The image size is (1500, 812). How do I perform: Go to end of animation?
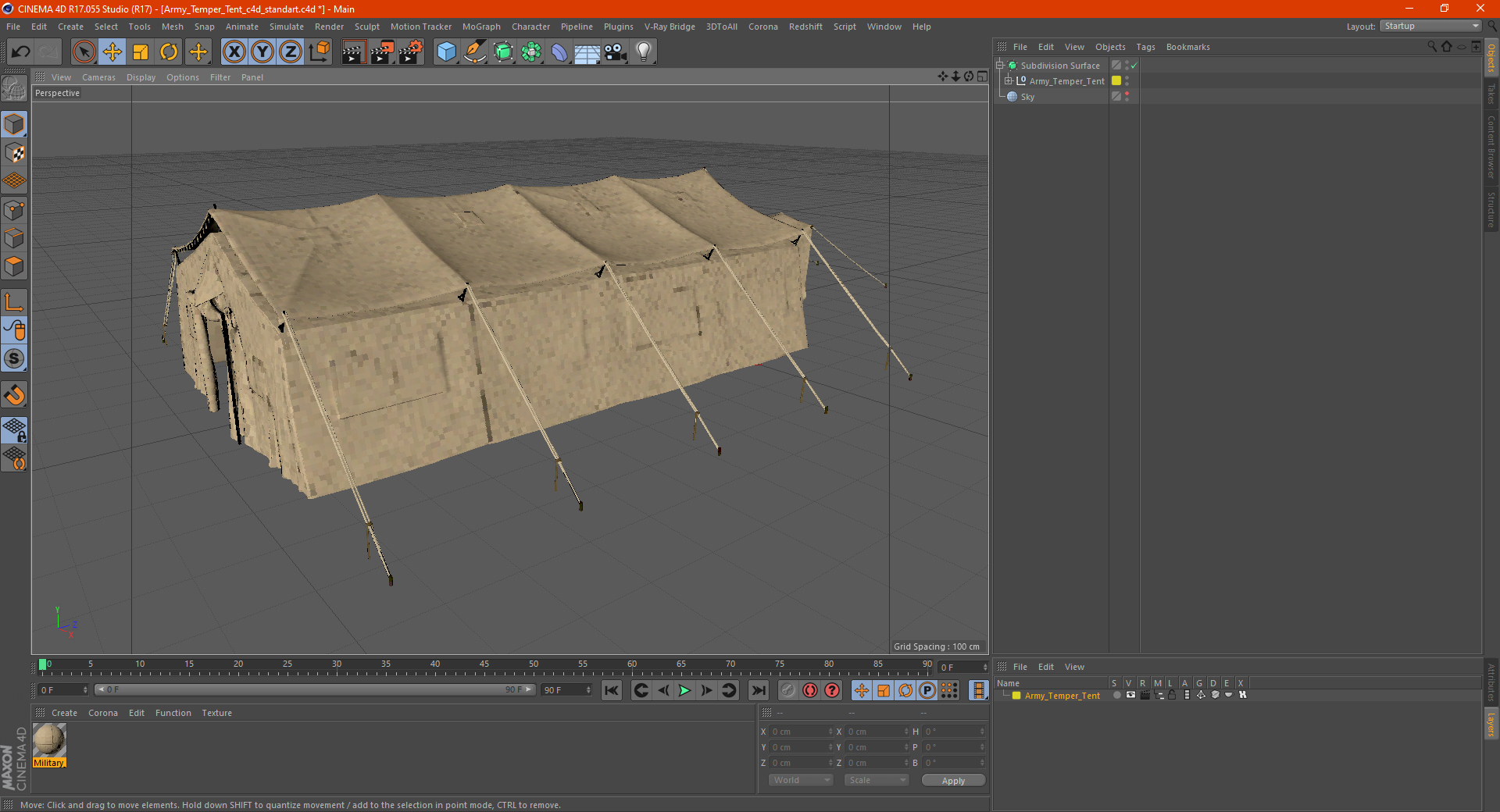pos(758,690)
